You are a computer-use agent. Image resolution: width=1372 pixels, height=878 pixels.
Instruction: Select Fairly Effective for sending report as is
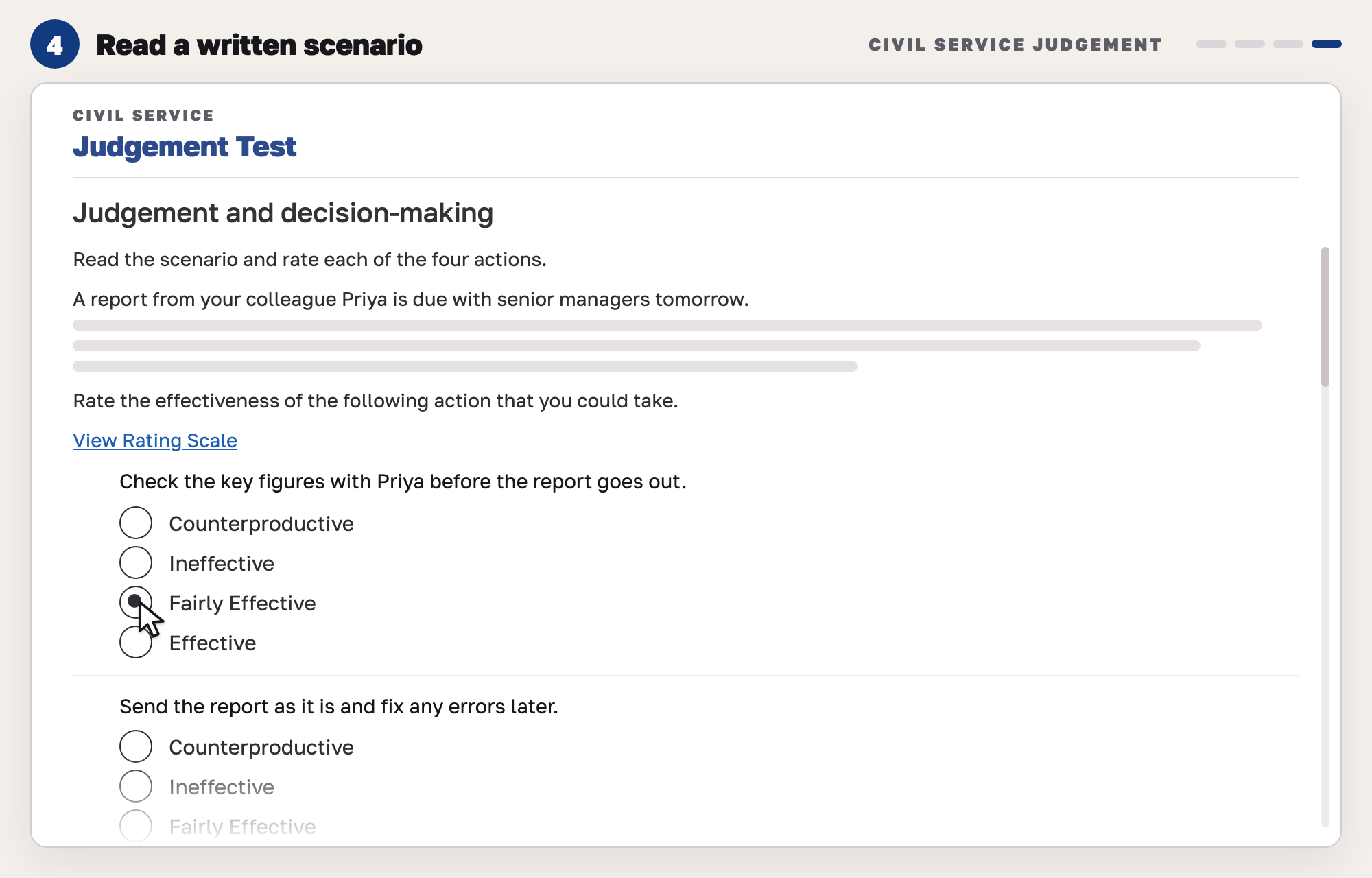click(136, 827)
